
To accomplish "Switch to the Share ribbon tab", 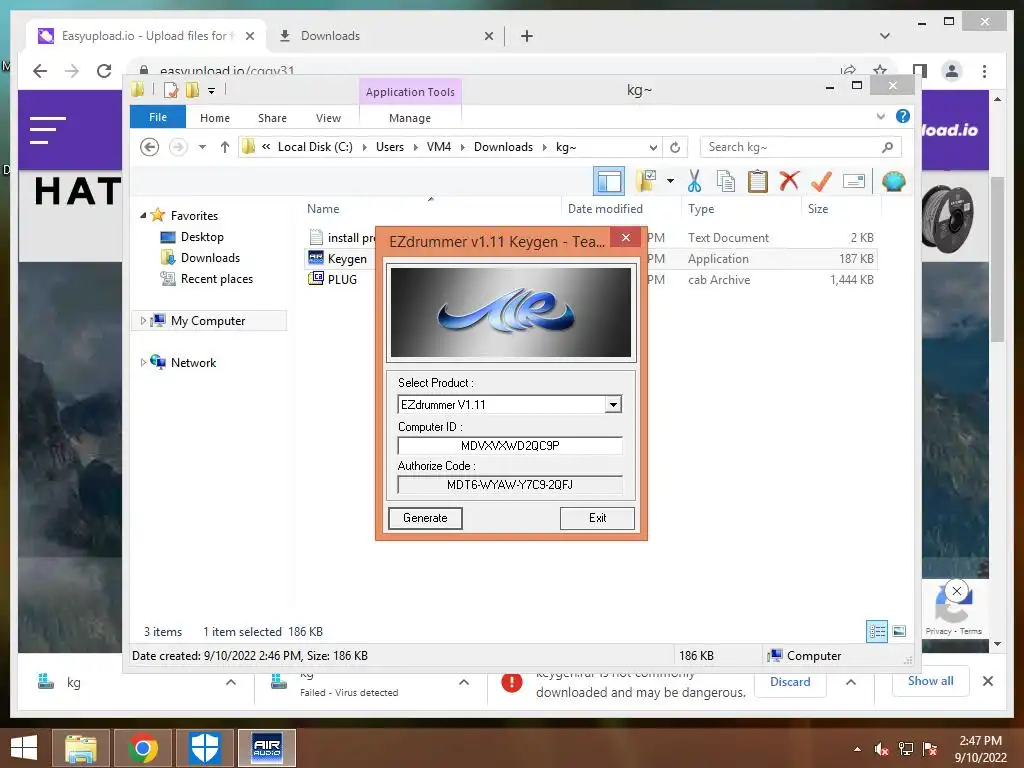I will 272,118.
